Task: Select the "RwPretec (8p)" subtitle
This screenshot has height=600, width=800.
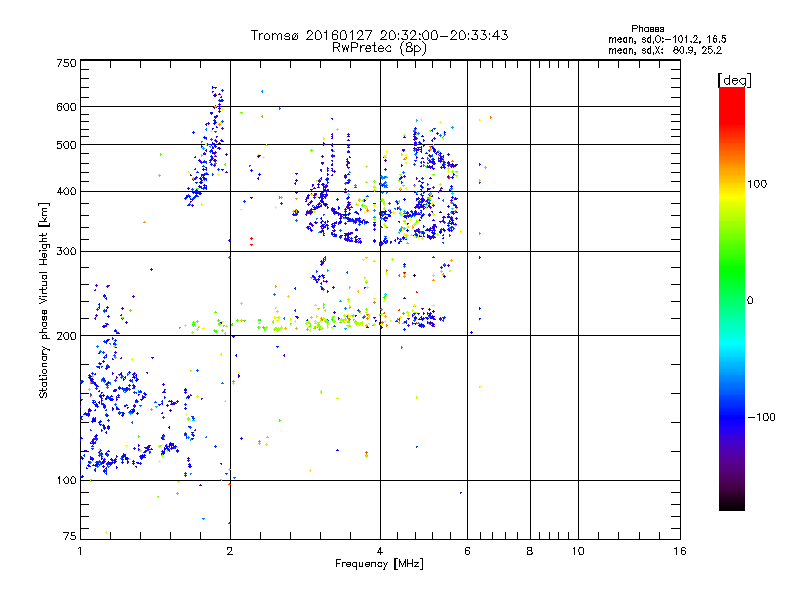Action: pyautogui.click(x=379, y=48)
